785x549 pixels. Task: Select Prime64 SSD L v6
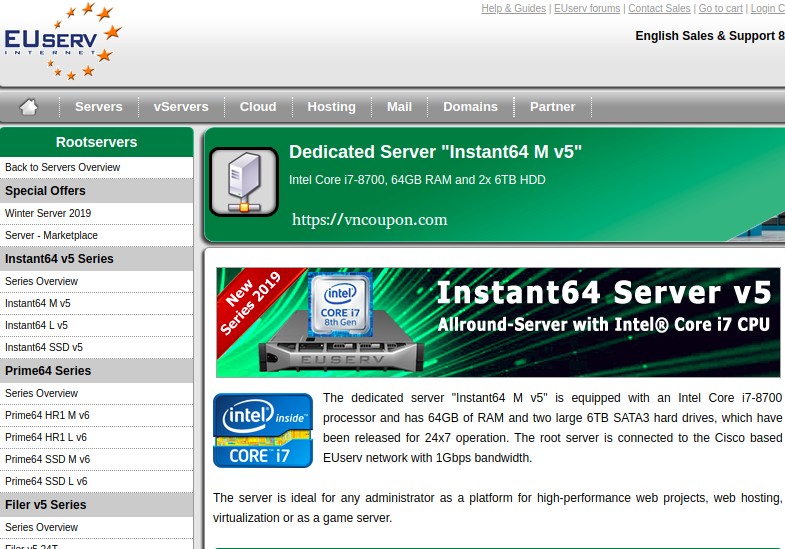point(96,482)
